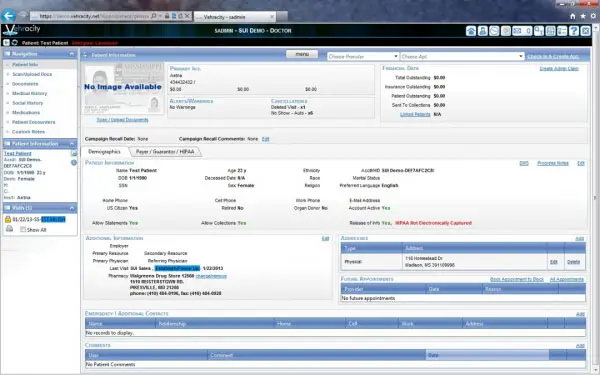The width and height of the screenshot is (600, 375).
Task: Collapse the Patient Information sidebar panel
Action: point(72,144)
